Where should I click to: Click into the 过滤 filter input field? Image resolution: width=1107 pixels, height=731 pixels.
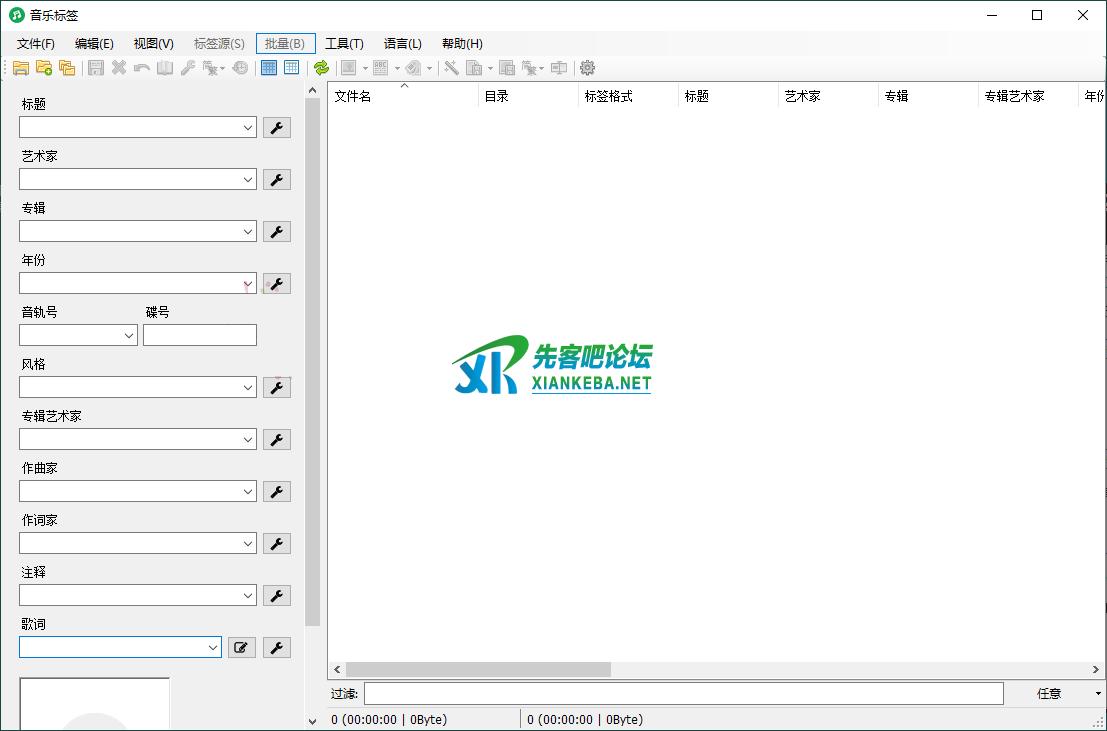point(683,694)
